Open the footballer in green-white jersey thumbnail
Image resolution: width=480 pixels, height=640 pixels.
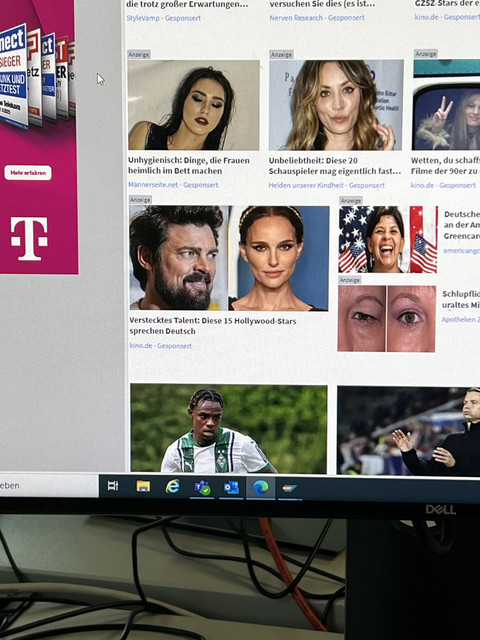coord(229,429)
